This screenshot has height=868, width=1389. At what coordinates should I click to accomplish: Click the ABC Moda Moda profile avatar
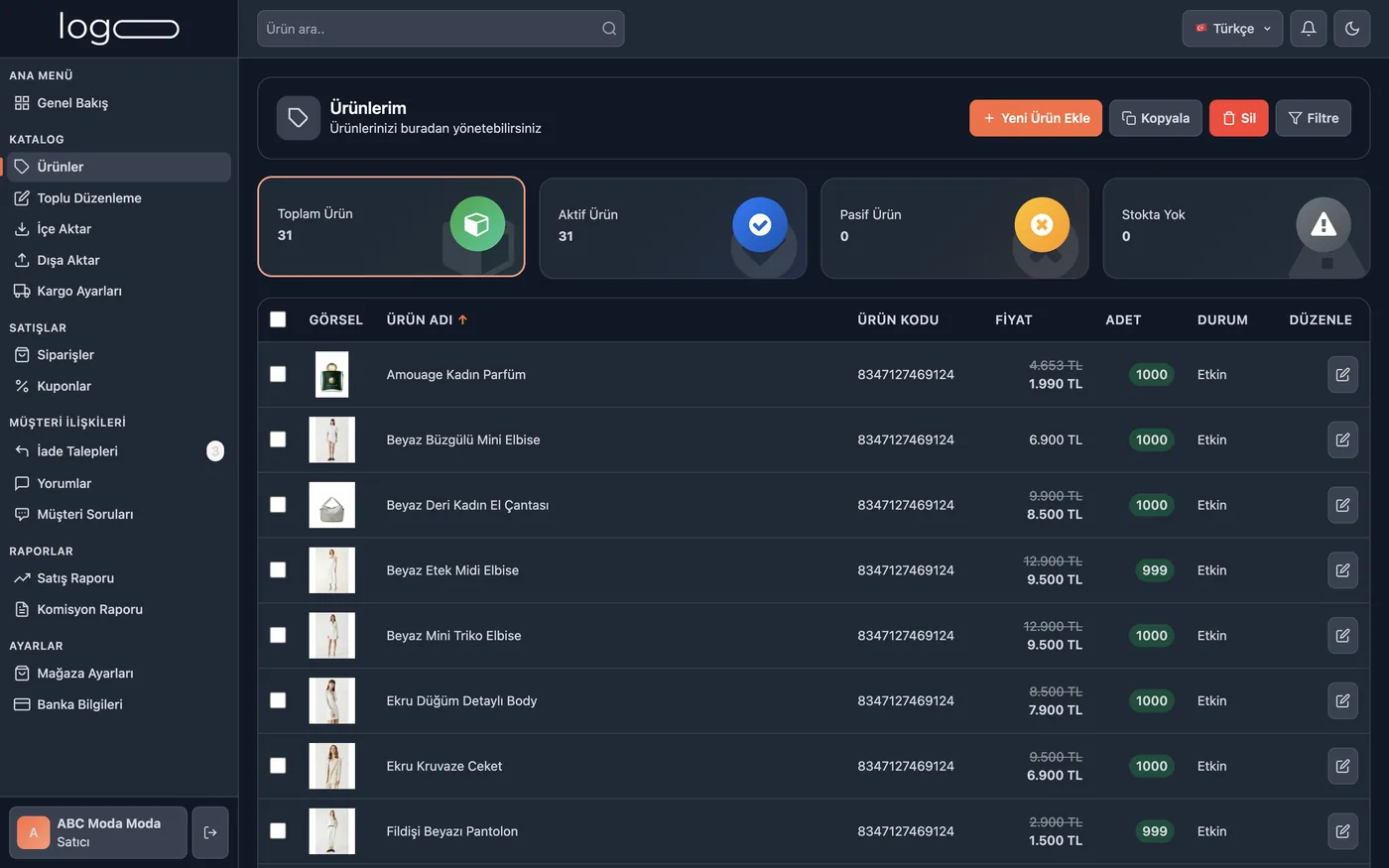[34, 832]
